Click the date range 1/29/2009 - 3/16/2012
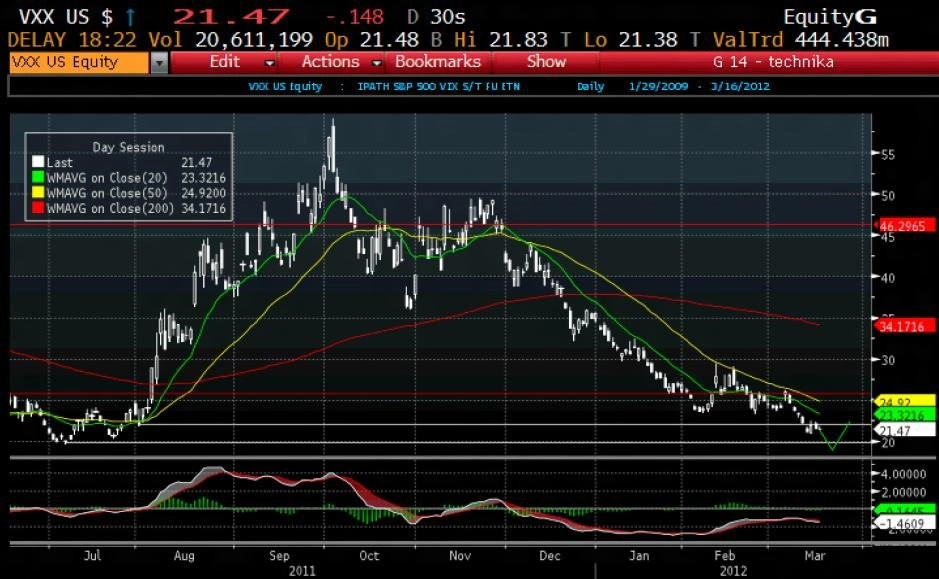This screenshot has width=939, height=579. (699, 86)
